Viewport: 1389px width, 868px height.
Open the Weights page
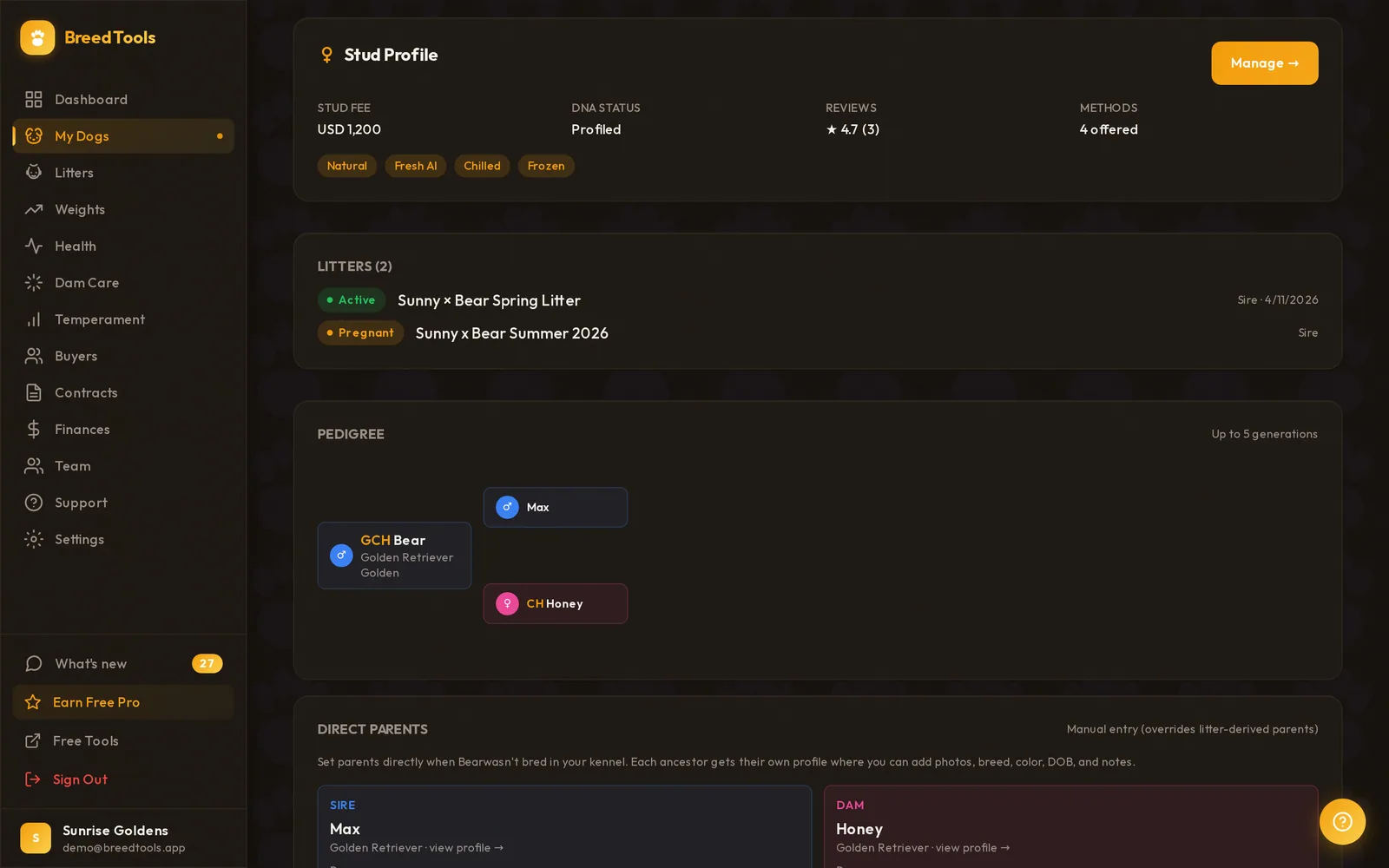point(123,209)
